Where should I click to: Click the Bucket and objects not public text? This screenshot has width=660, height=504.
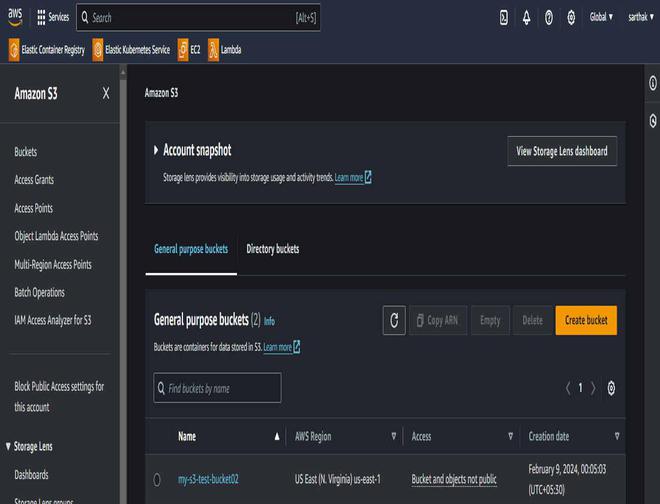pos(454,479)
